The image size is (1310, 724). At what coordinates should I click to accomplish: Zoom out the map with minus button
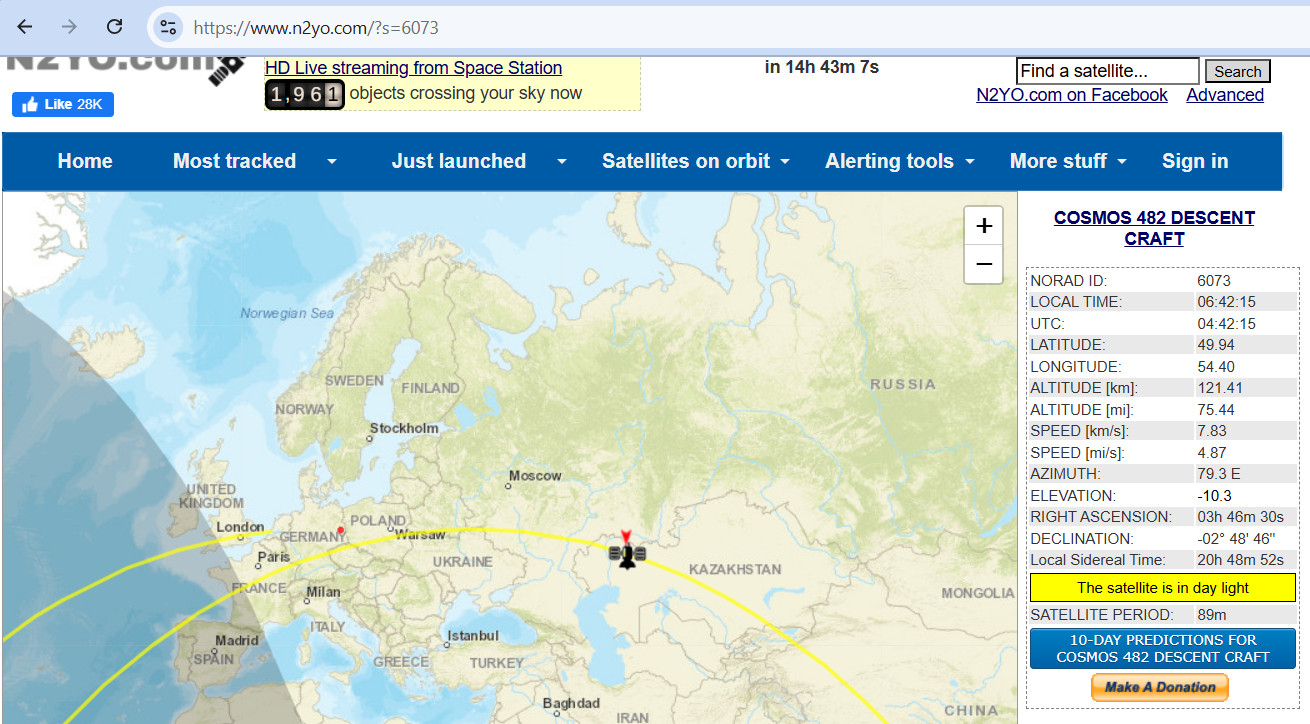coord(983,264)
